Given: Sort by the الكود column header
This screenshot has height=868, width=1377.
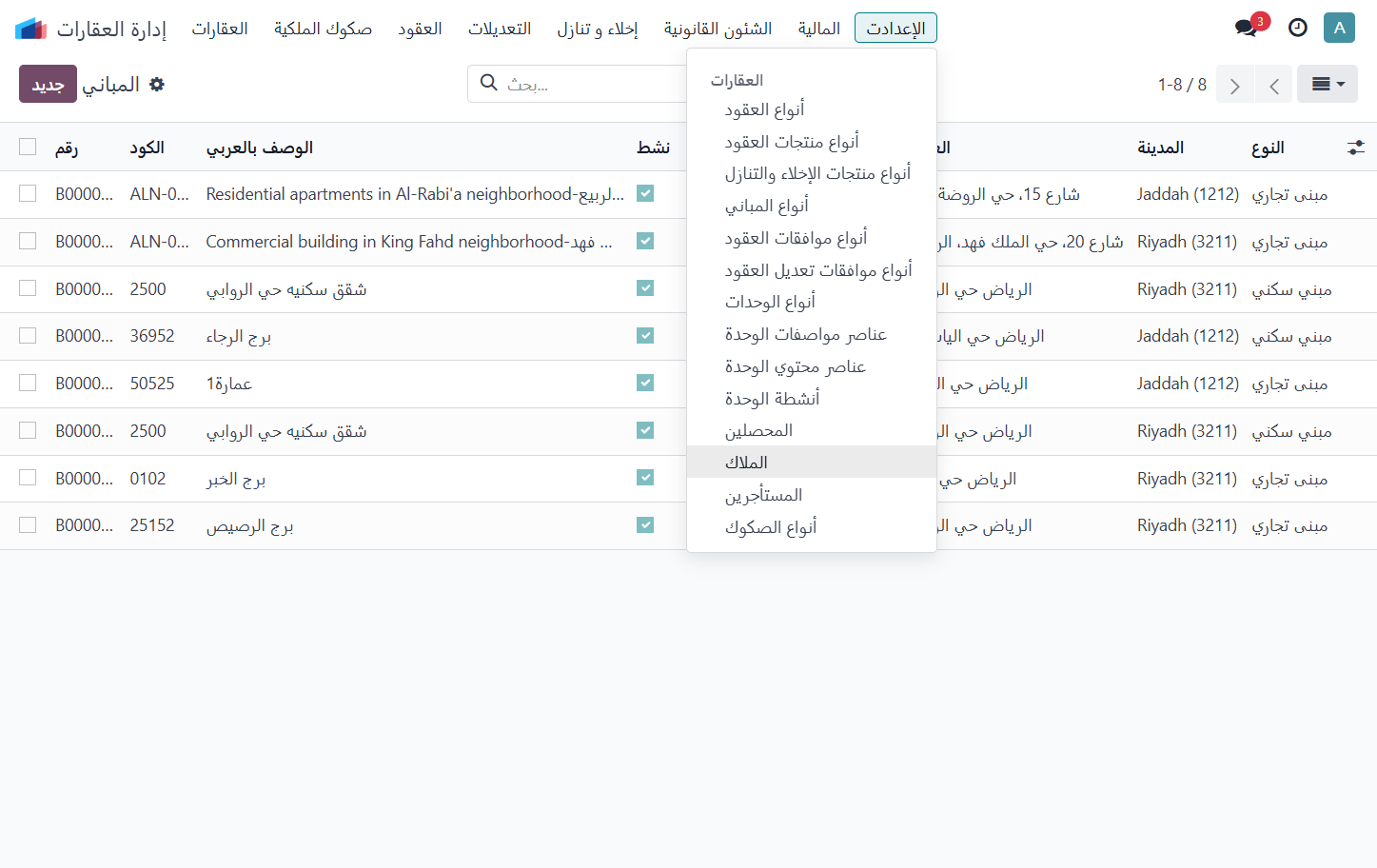Looking at the screenshot, I should [x=148, y=148].
